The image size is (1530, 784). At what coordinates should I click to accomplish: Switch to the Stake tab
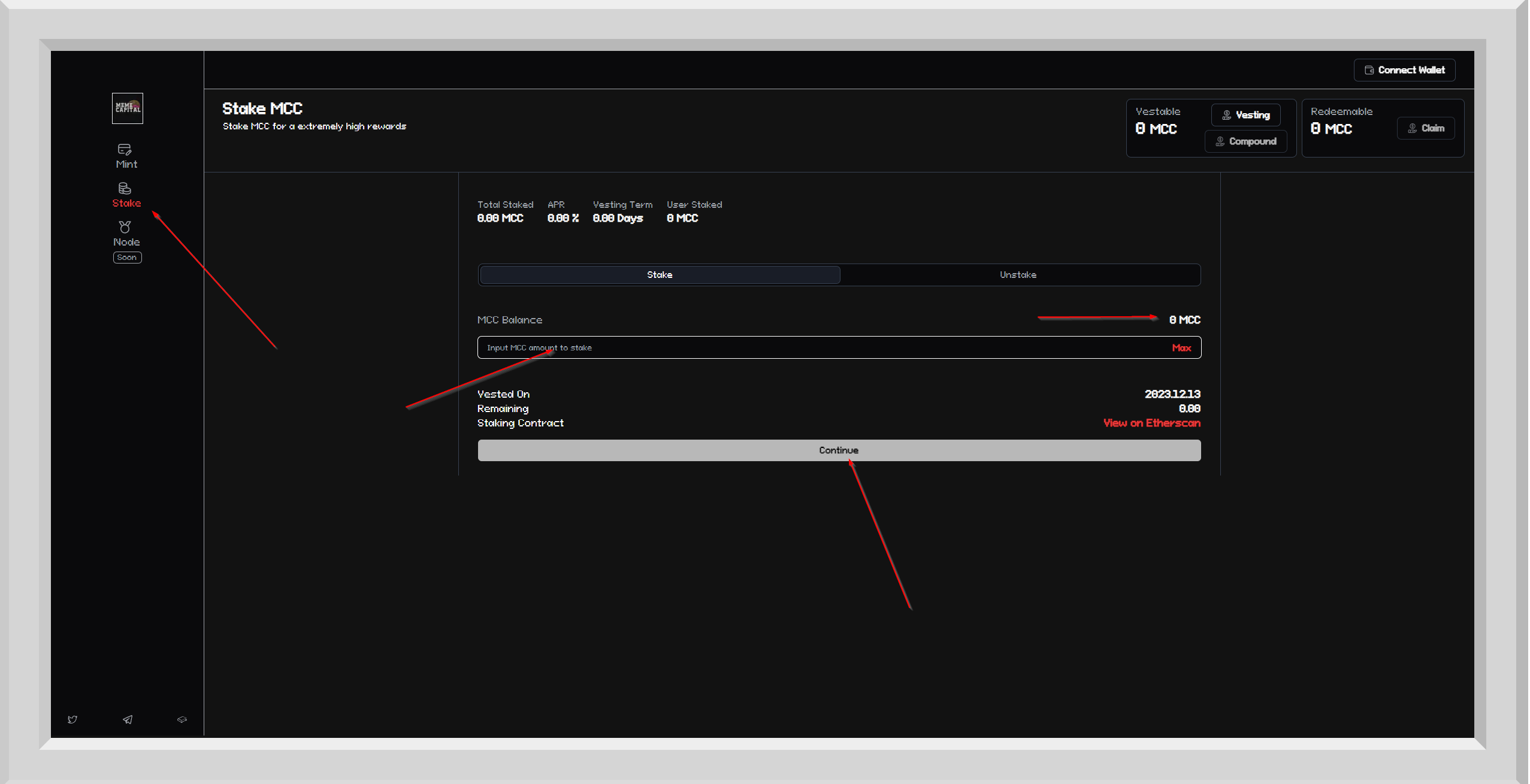(x=660, y=275)
